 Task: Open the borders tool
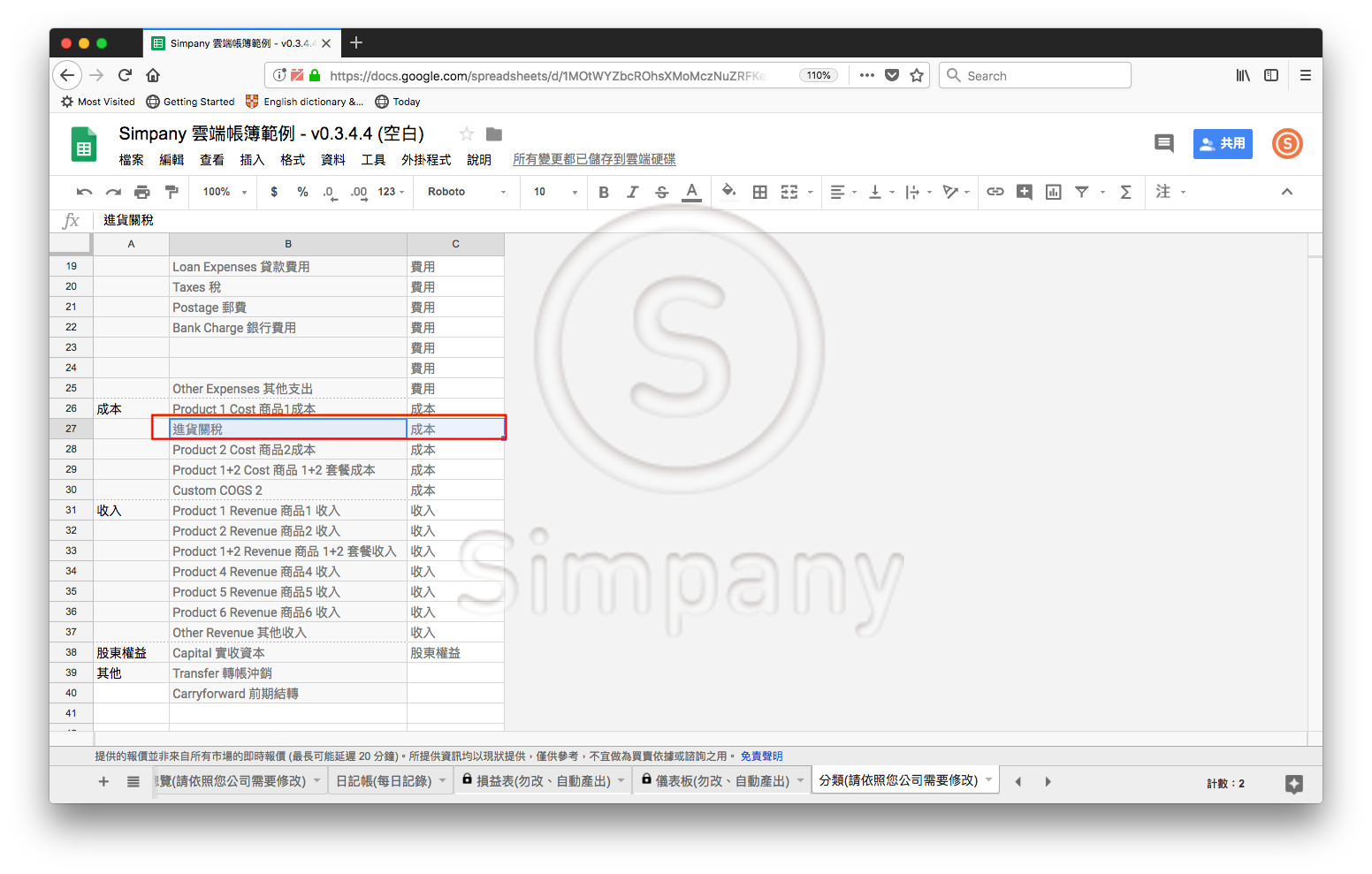[x=759, y=192]
